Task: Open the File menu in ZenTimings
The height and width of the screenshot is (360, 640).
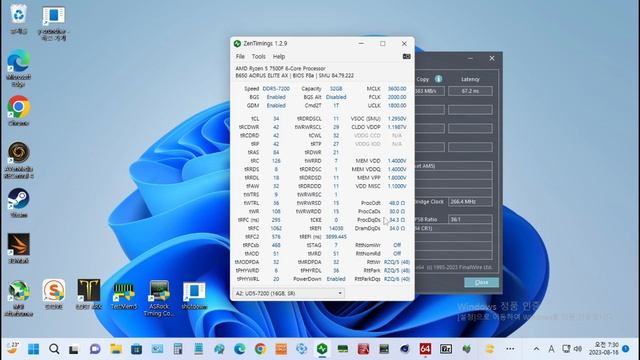Action: pyautogui.click(x=240, y=57)
